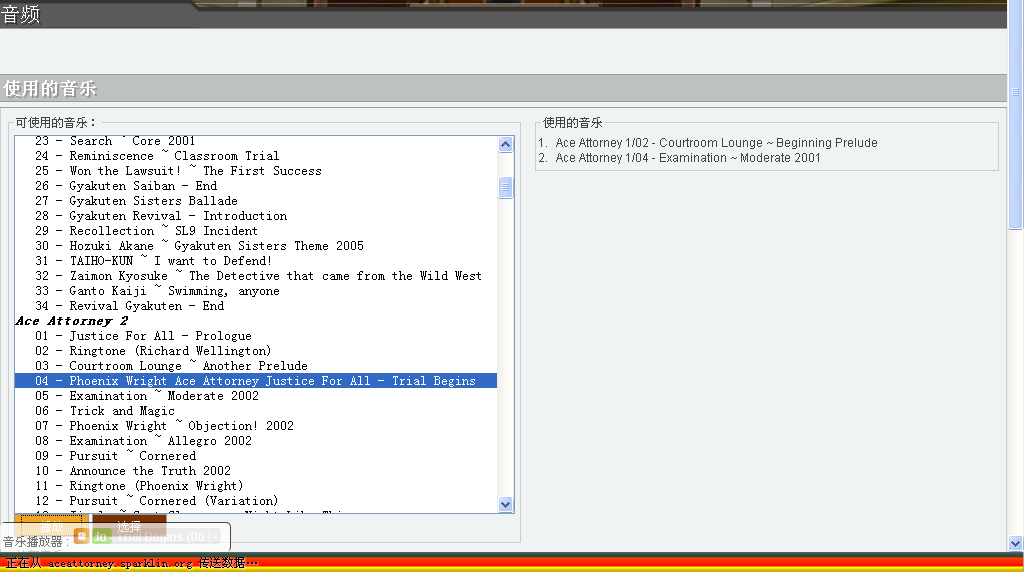Select '33 - Ganto Kaiji ~ Swimming, anyone'

[255, 291]
